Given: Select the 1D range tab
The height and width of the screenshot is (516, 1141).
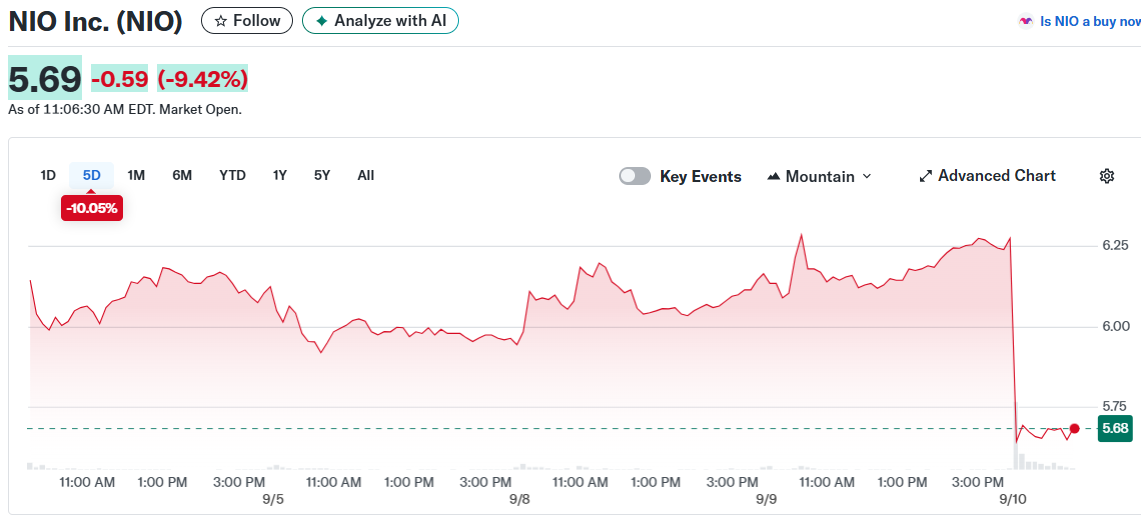Looking at the screenshot, I should [48, 175].
